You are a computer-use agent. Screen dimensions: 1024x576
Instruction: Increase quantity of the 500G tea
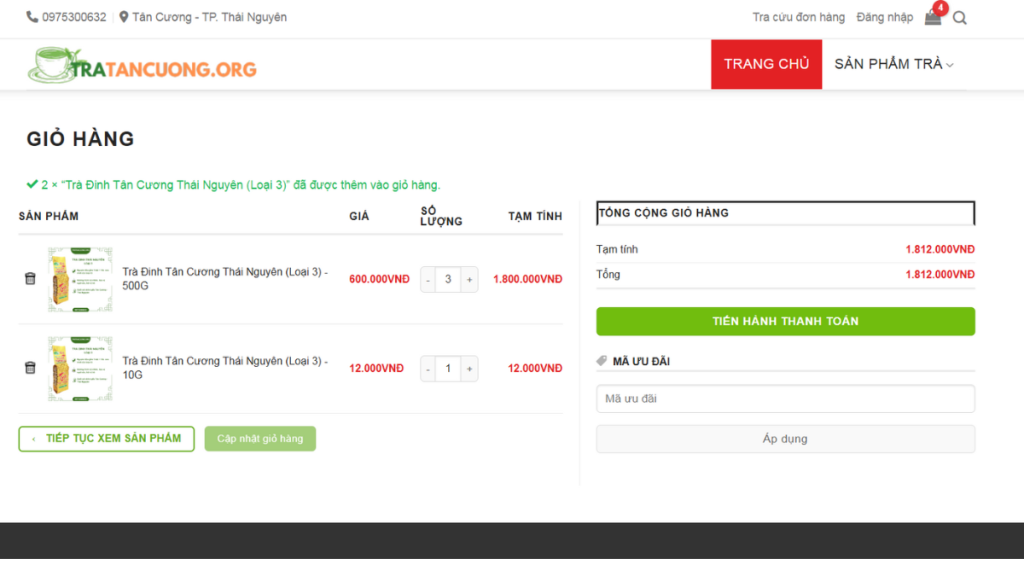[470, 280]
